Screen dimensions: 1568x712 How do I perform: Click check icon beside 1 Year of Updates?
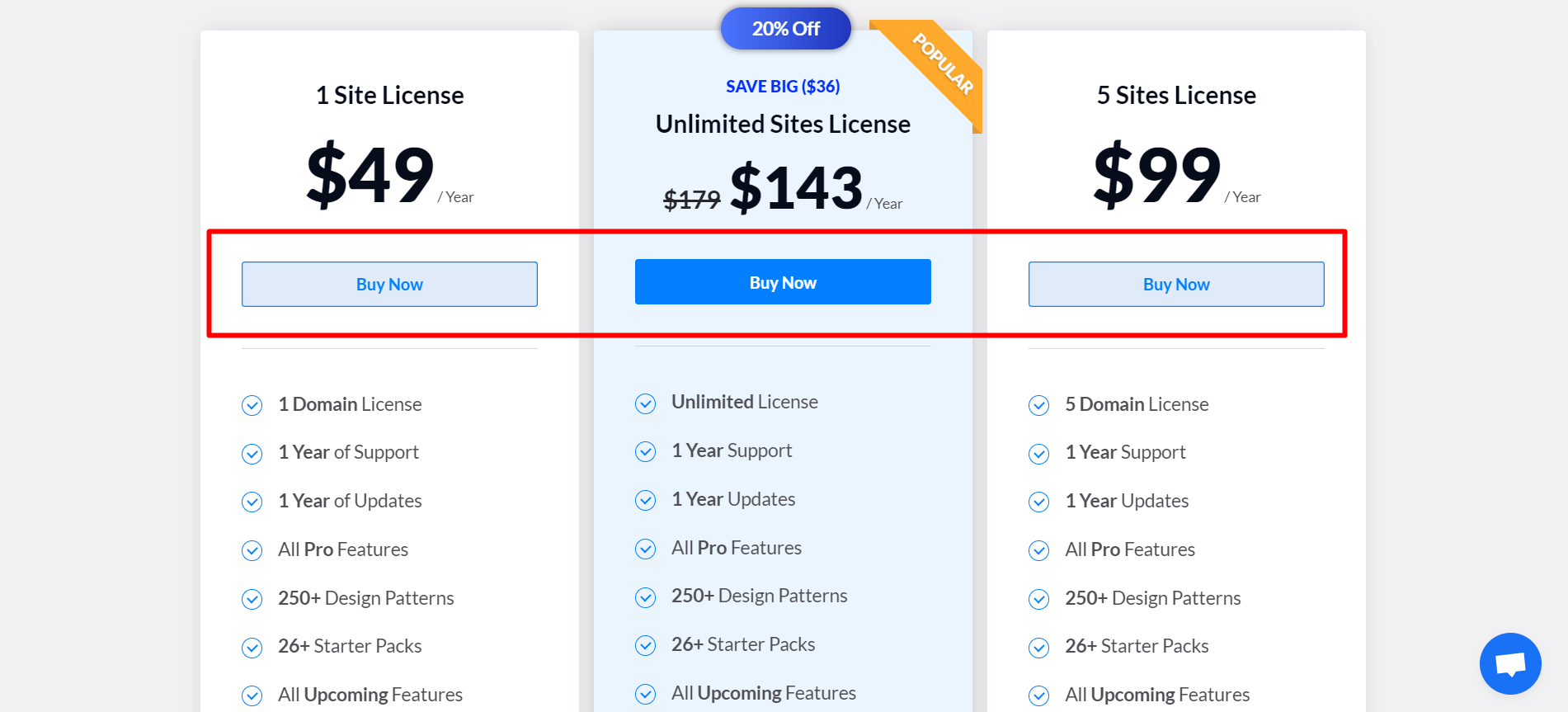pos(252,502)
